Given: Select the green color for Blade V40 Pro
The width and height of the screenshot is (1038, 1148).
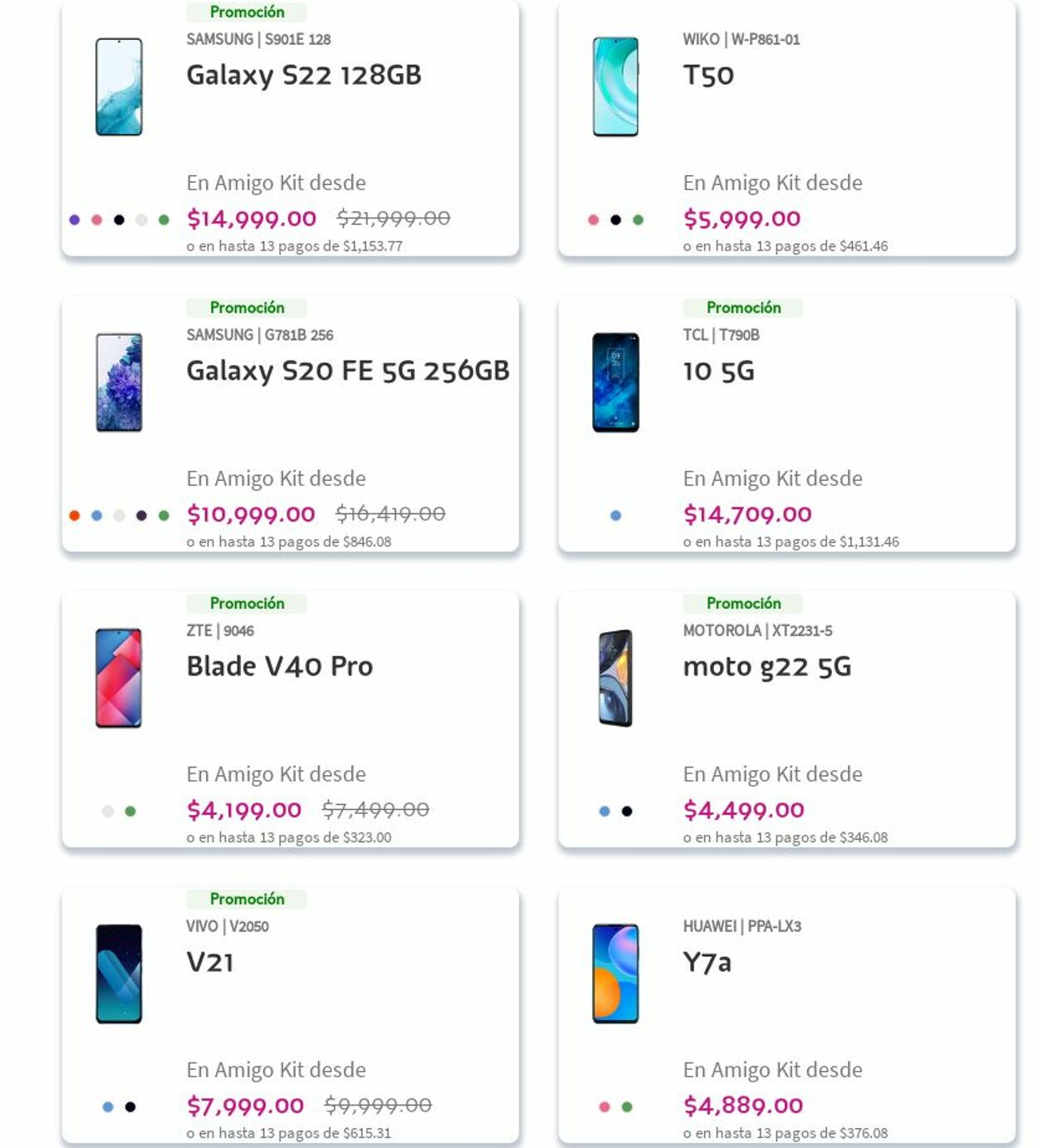Looking at the screenshot, I should 130,812.
